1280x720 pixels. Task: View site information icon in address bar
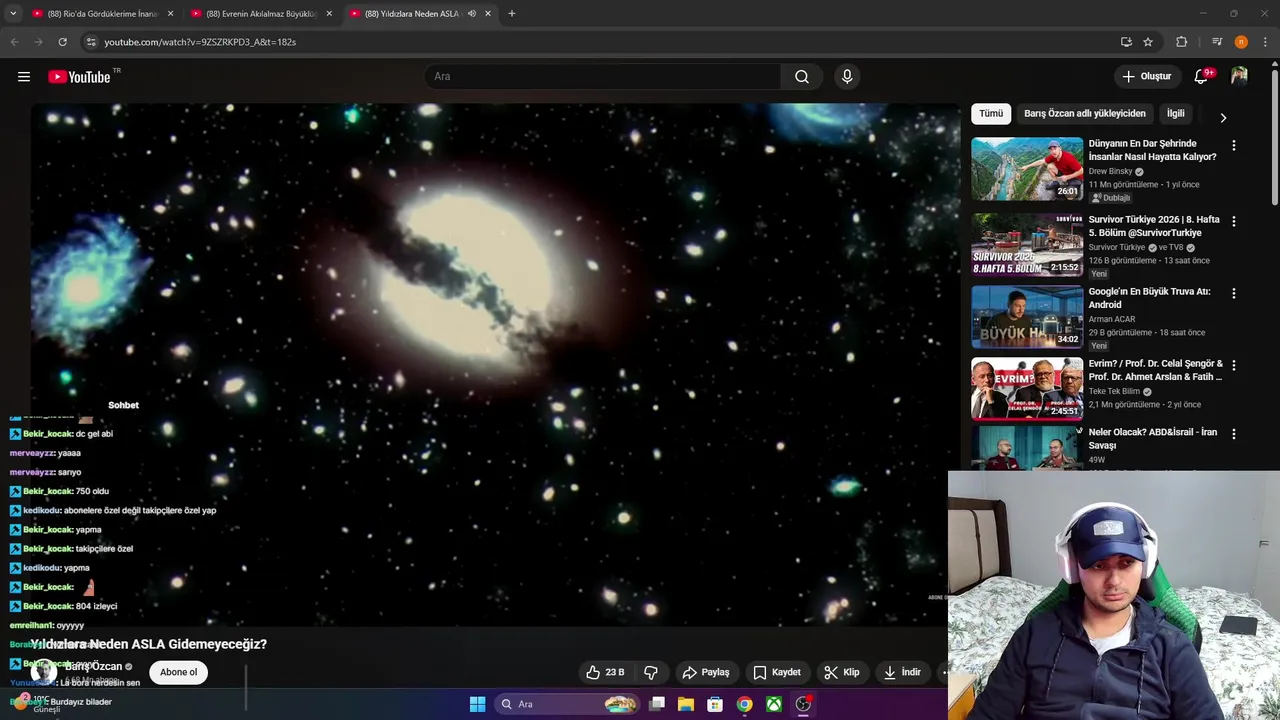(91, 42)
